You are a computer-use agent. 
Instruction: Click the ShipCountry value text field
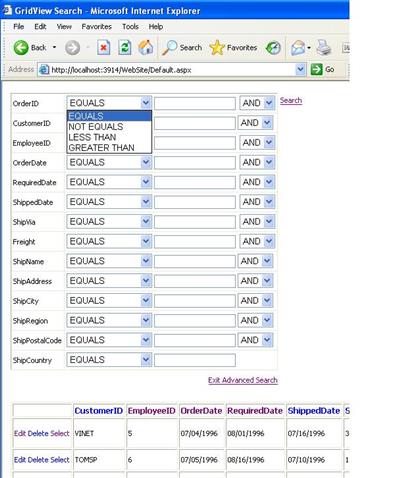195,360
